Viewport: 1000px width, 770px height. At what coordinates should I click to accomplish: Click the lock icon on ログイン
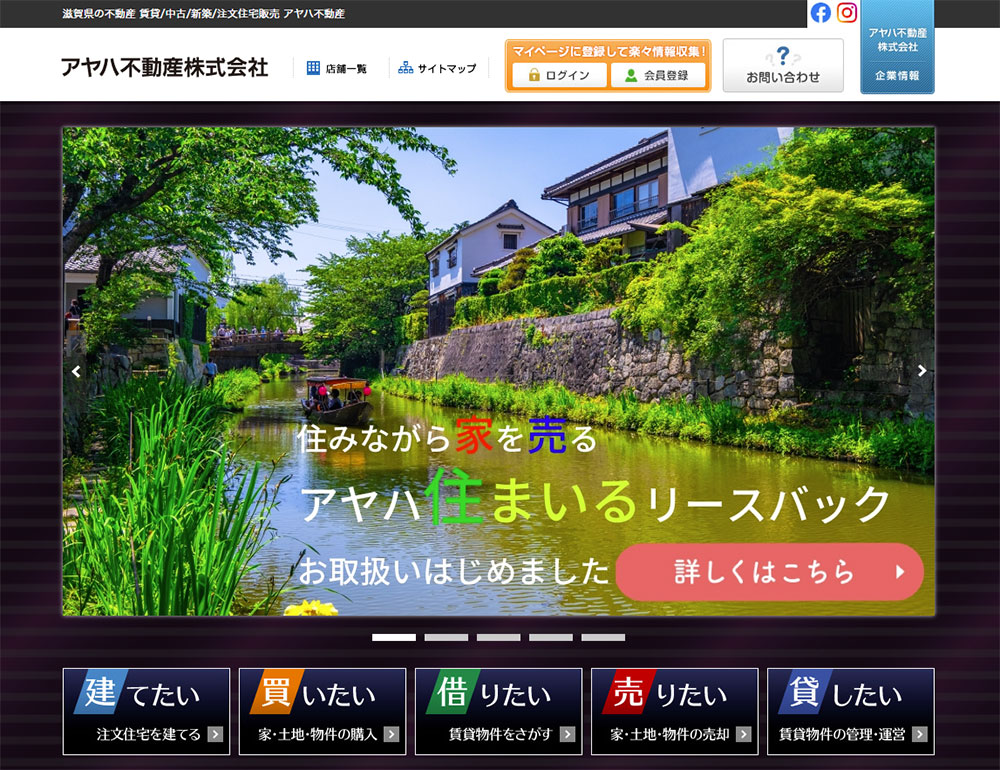534,75
